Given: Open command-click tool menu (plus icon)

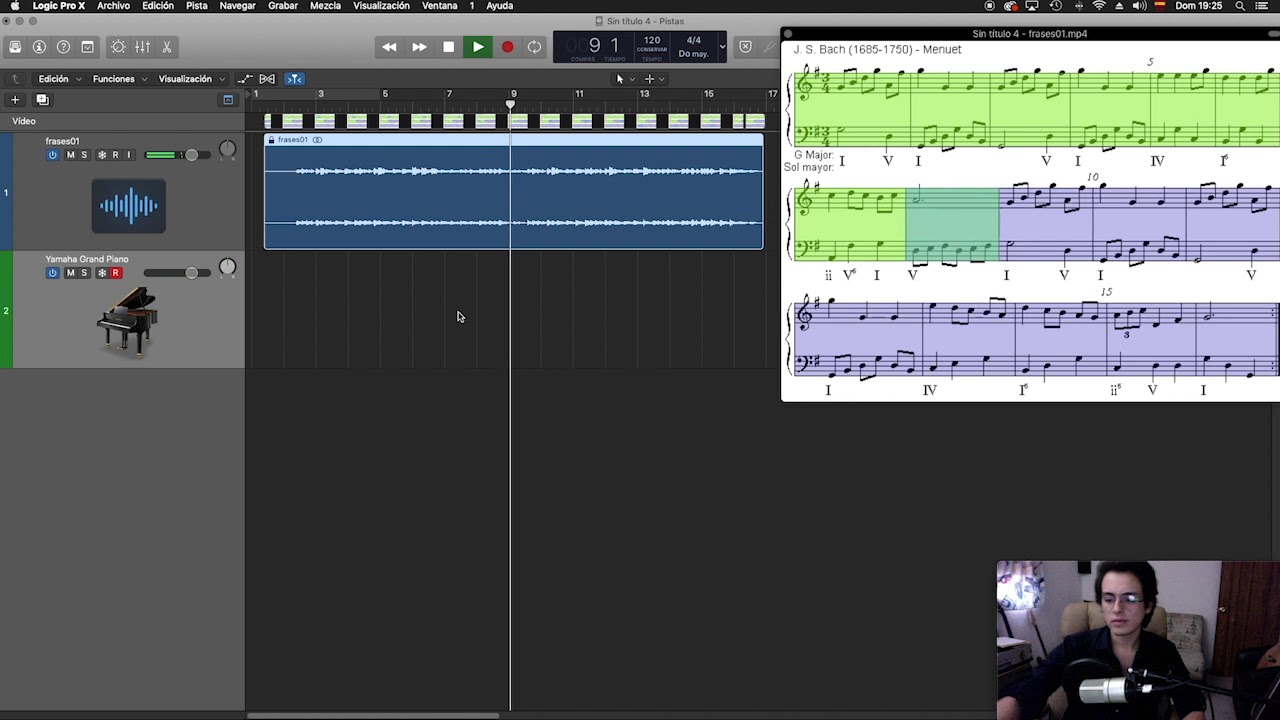Looking at the screenshot, I should 654,79.
